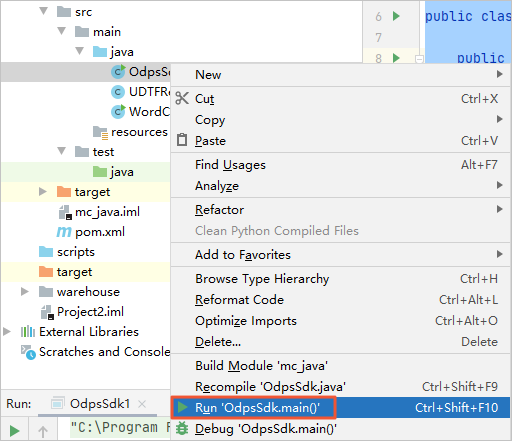
Task: Open Refactor submenu
Action: [341, 210]
